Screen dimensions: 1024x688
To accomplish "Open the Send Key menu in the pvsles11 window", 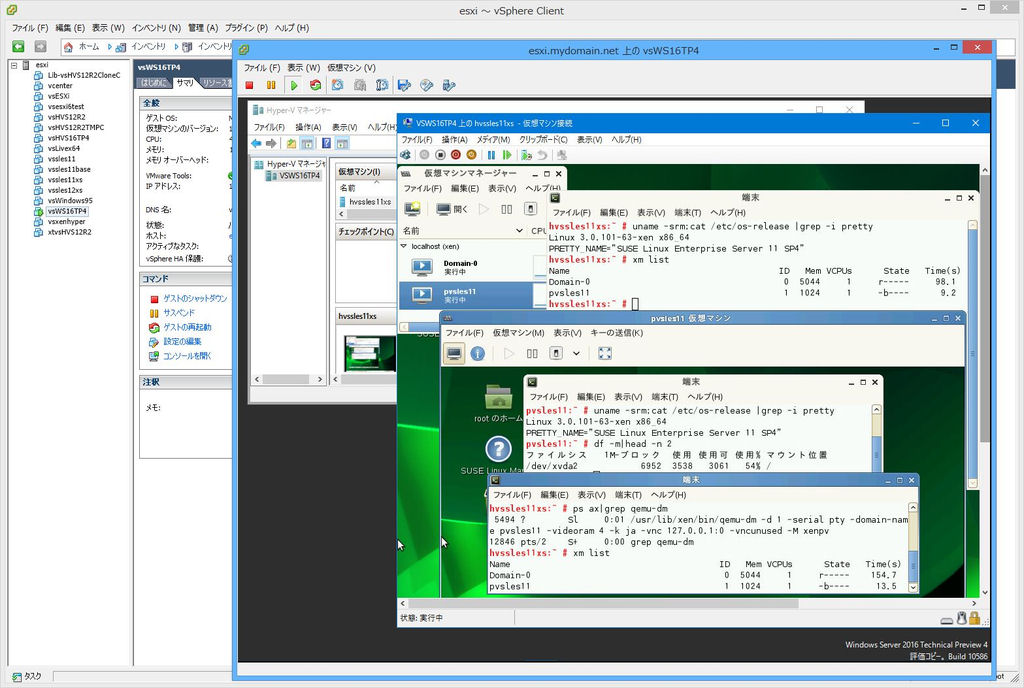I will point(616,333).
